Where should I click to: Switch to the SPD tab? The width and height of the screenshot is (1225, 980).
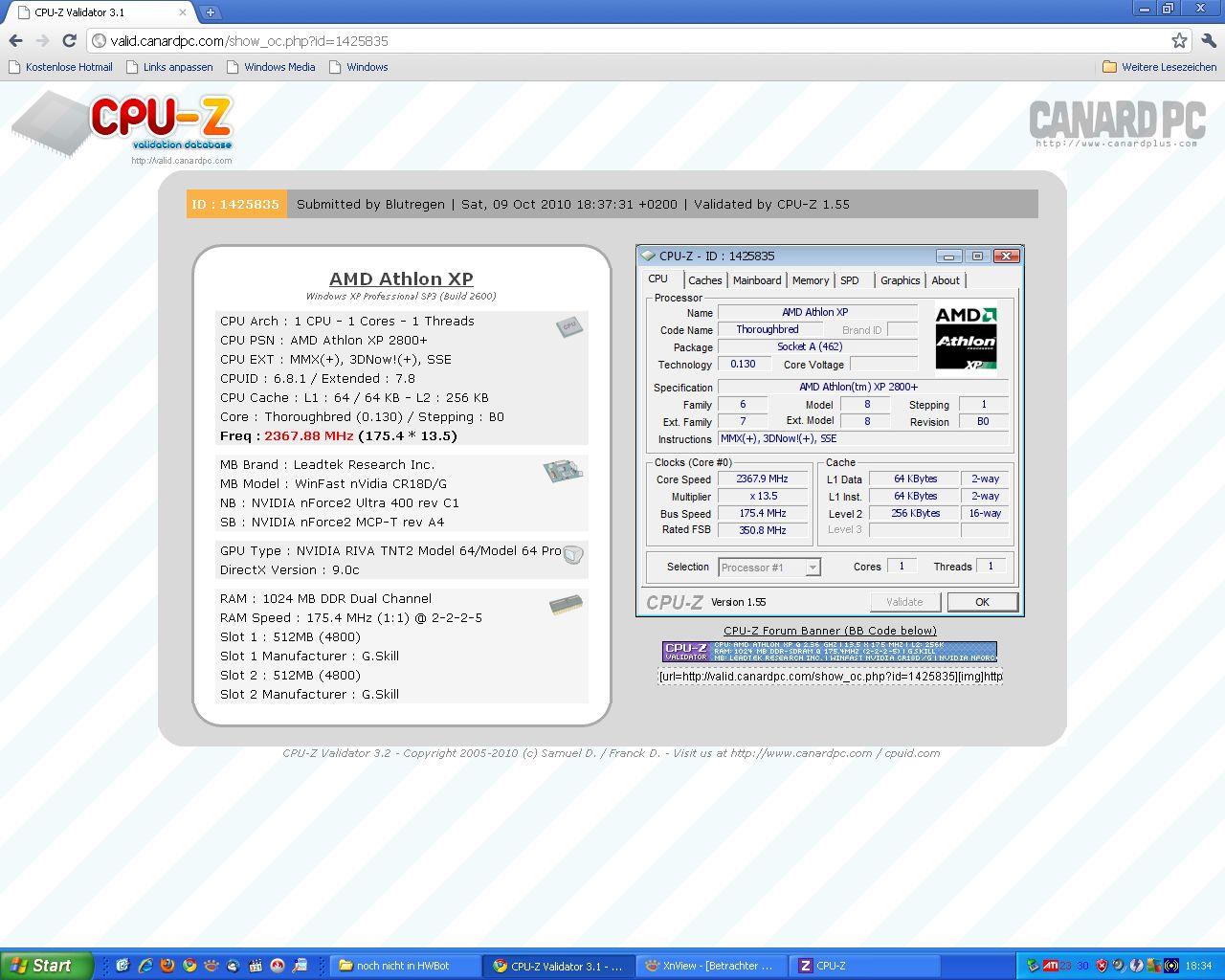pos(850,280)
